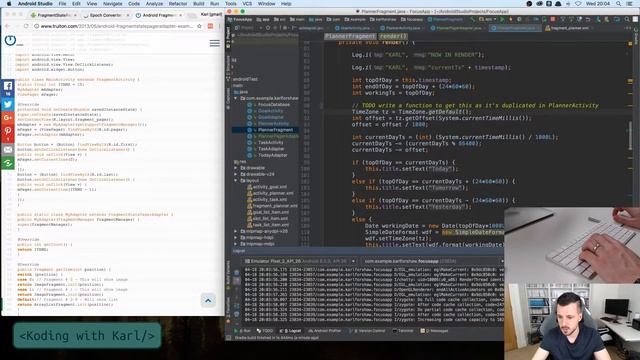The image size is (640, 360).
Task: Open the Version Control tool window
Action: (x=367, y=331)
